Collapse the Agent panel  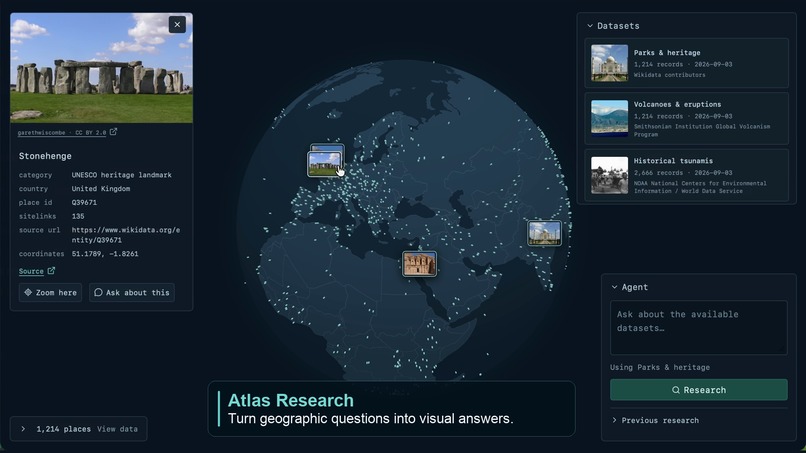pos(614,287)
